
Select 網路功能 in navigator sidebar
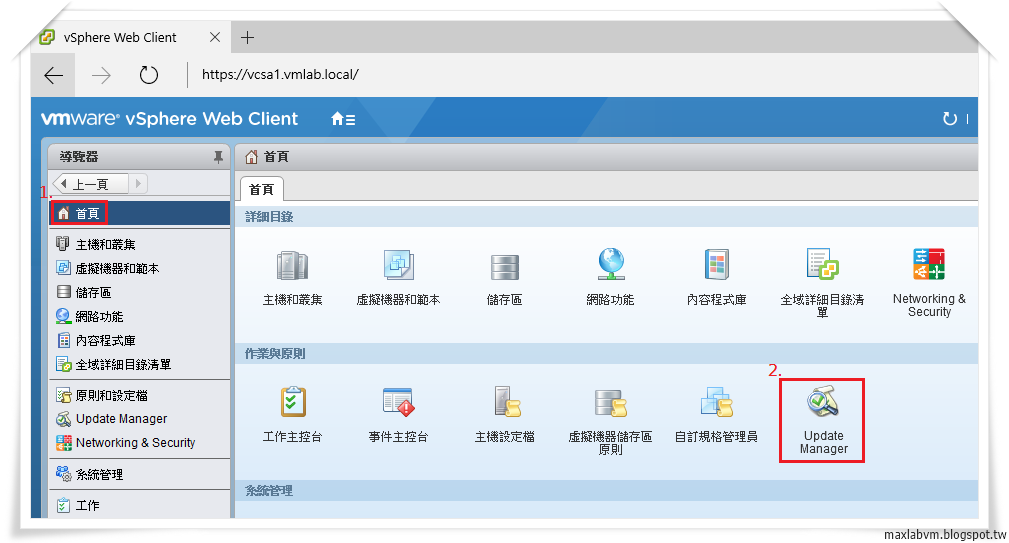point(140,317)
